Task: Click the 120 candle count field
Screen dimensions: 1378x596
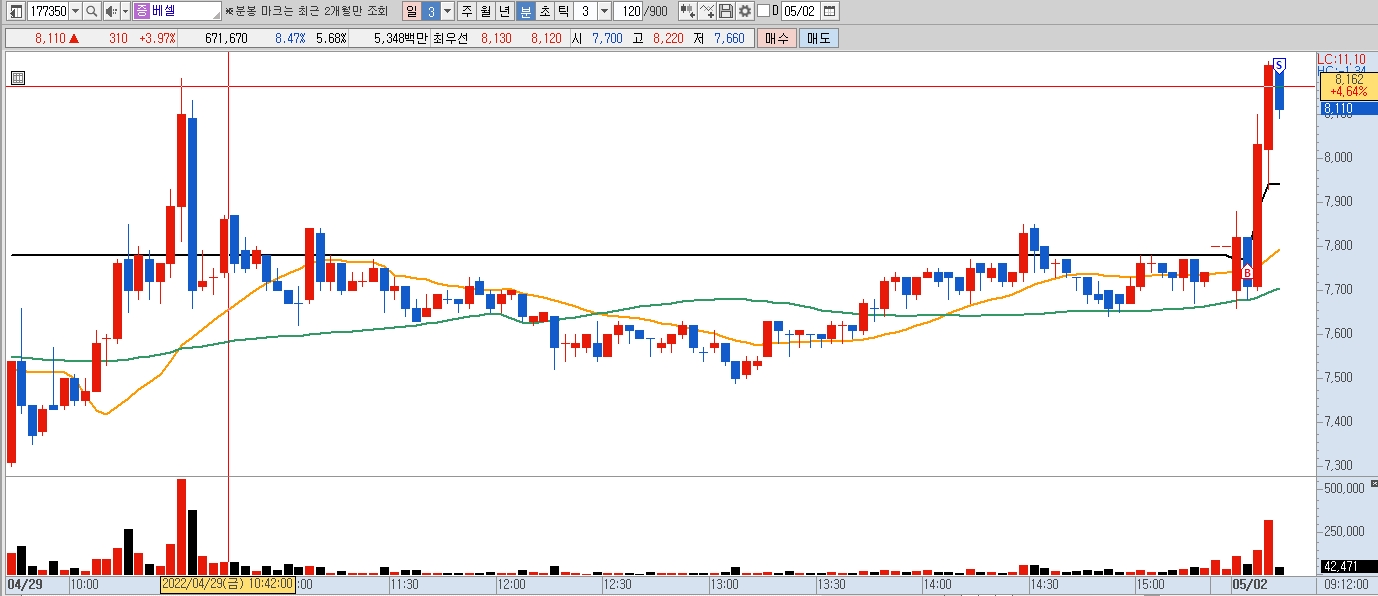Action: coord(630,12)
